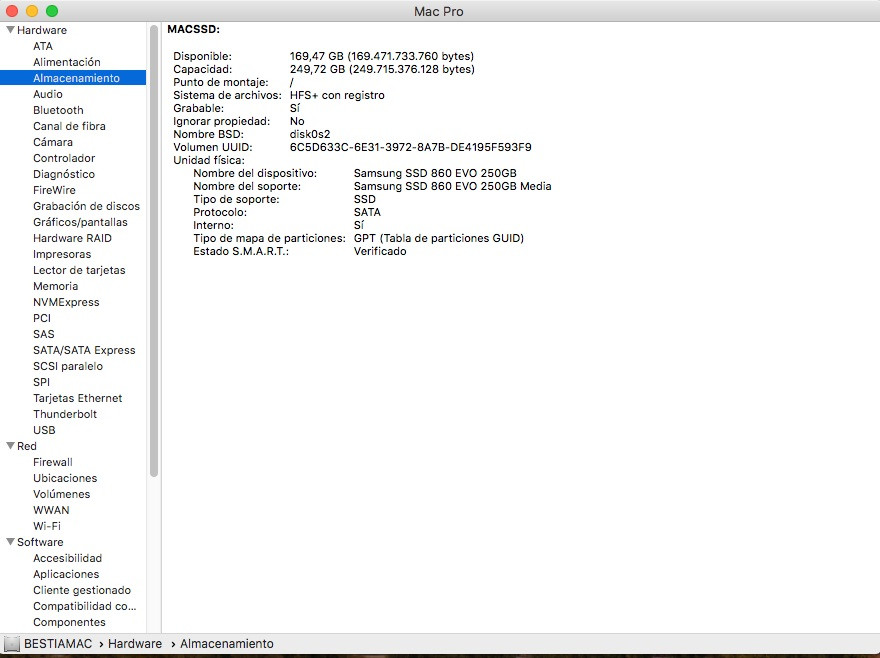The width and height of the screenshot is (880, 658).
Task: Select ATA in the sidebar
Action: pyautogui.click(x=43, y=46)
